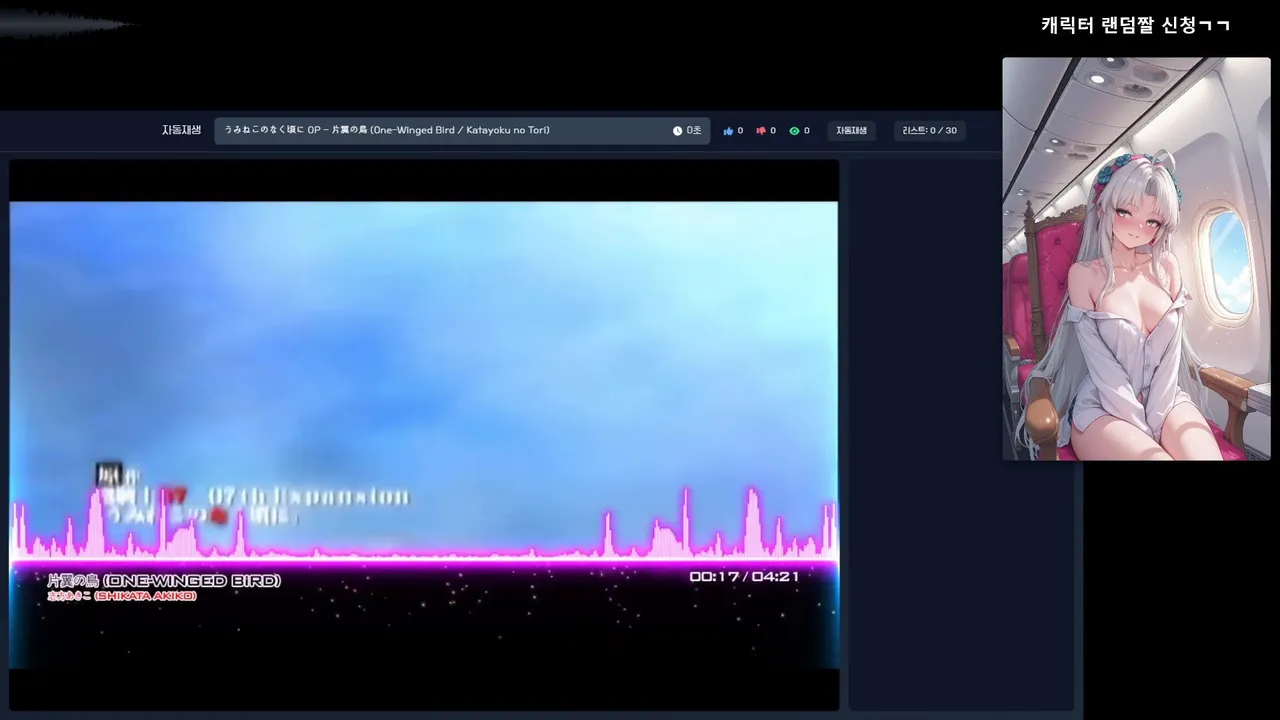Click the thumbs-down dislike icon
The width and height of the screenshot is (1280, 720).
(x=761, y=131)
